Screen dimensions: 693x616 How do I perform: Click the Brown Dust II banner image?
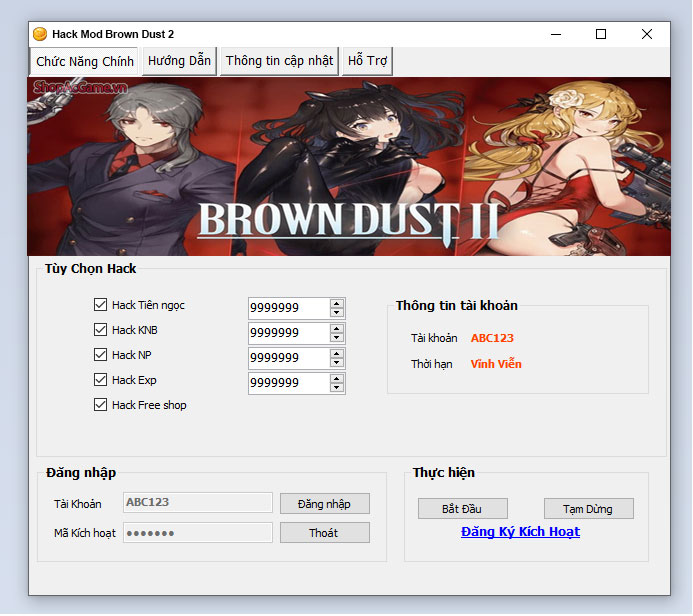pyautogui.click(x=349, y=167)
